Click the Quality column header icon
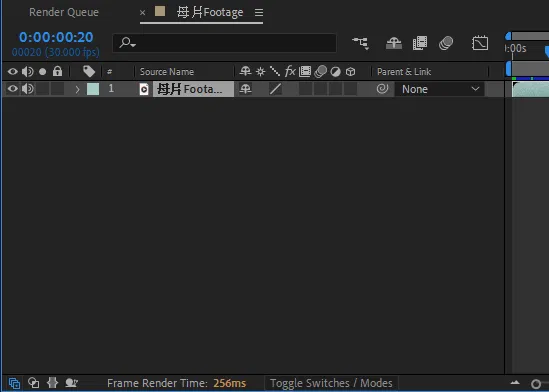Viewport: 549px width, 392px height. click(275, 71)
